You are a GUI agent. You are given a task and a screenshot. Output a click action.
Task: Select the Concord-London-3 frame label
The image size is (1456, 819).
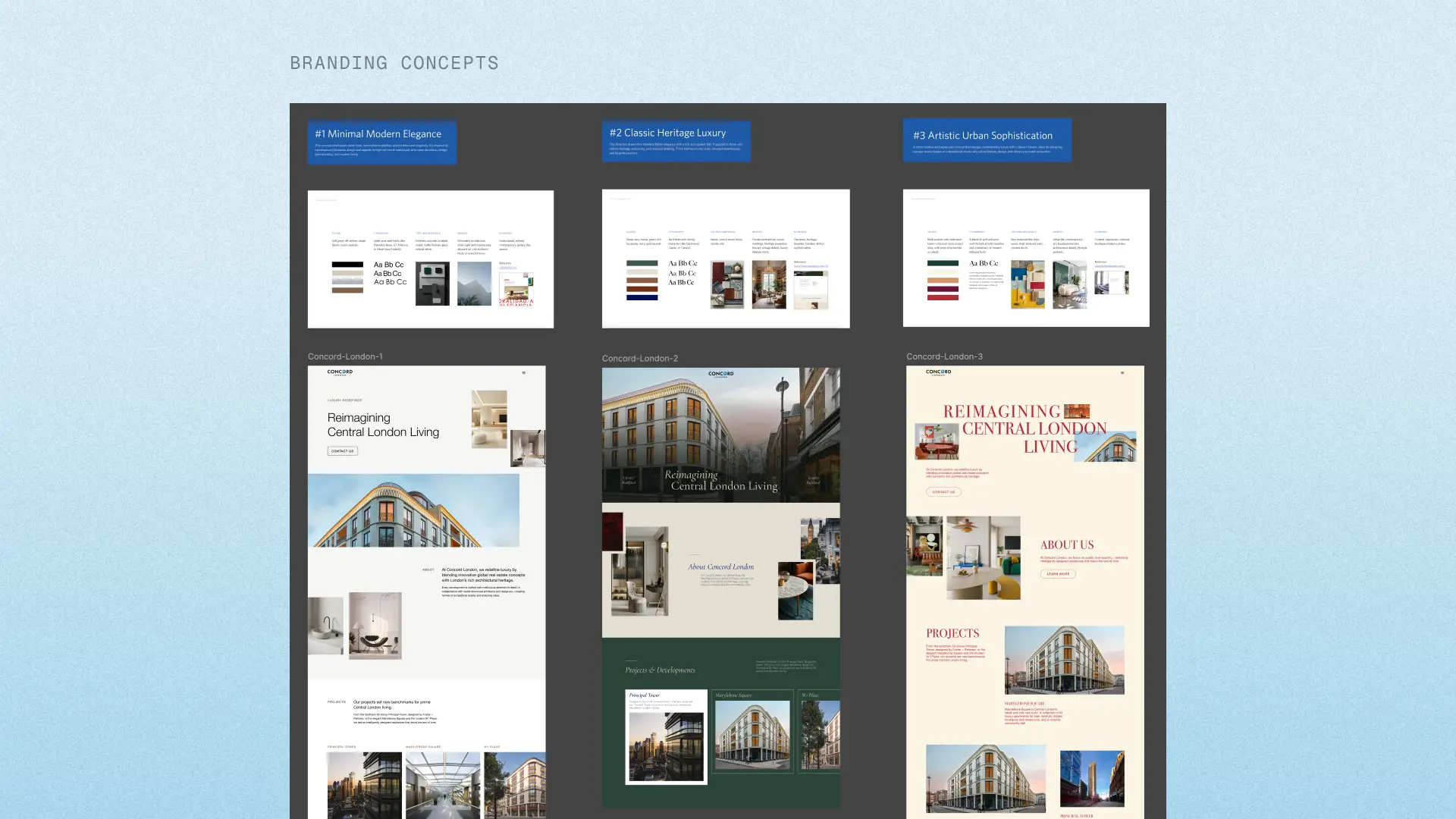pos(944,356)
